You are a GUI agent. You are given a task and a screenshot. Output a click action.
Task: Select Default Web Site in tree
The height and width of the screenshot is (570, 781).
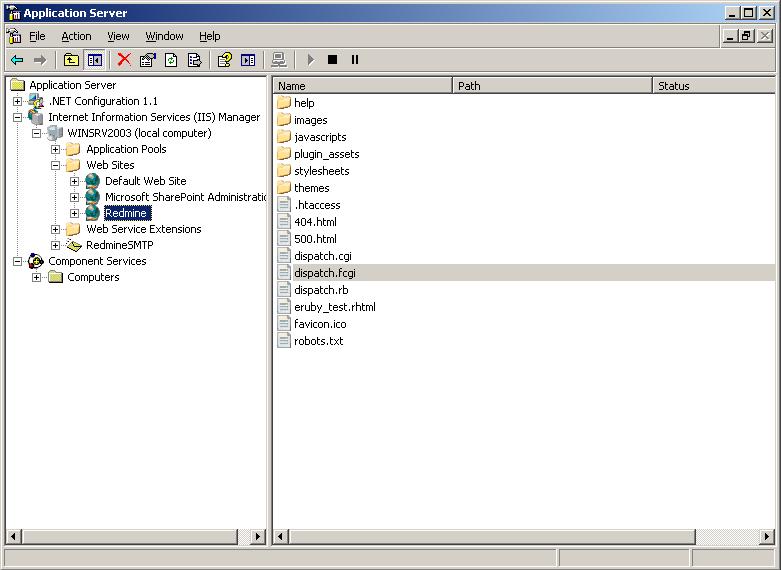145,181
